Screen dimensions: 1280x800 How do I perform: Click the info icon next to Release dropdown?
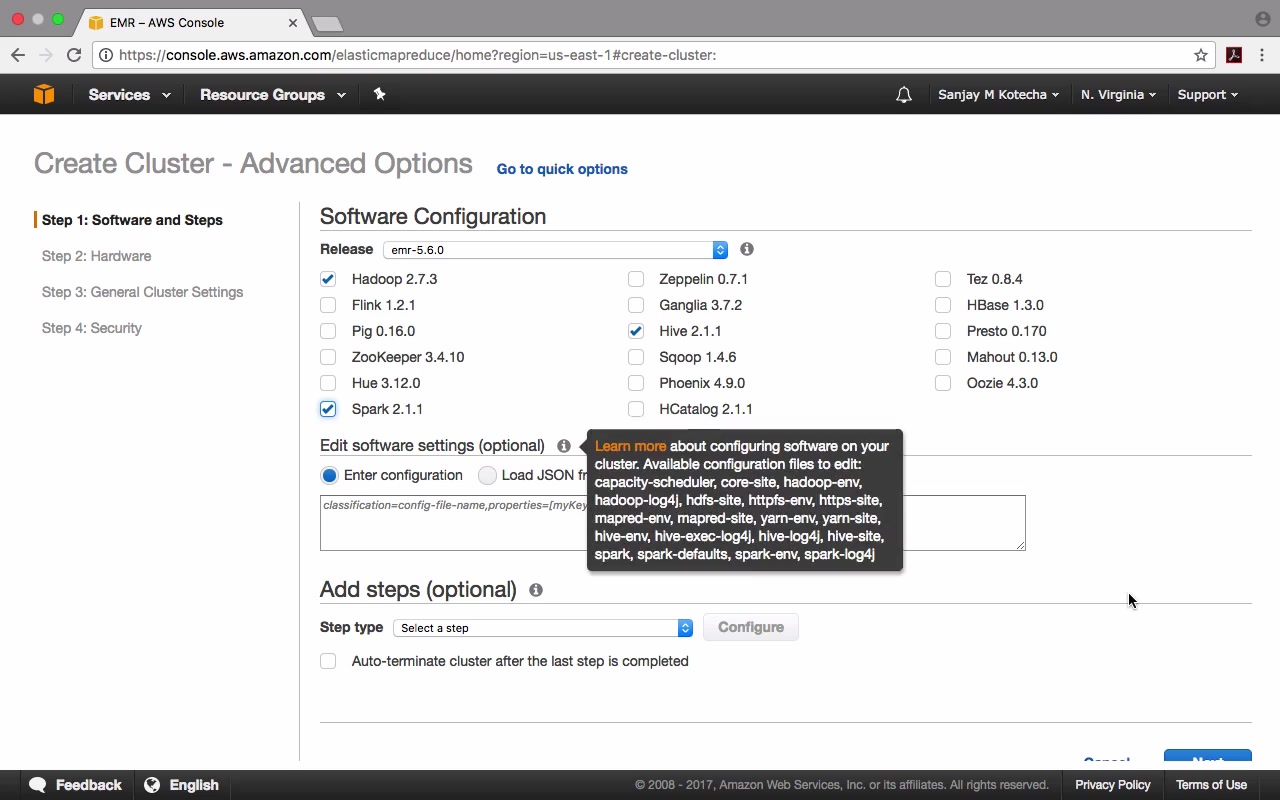(747, 249)
